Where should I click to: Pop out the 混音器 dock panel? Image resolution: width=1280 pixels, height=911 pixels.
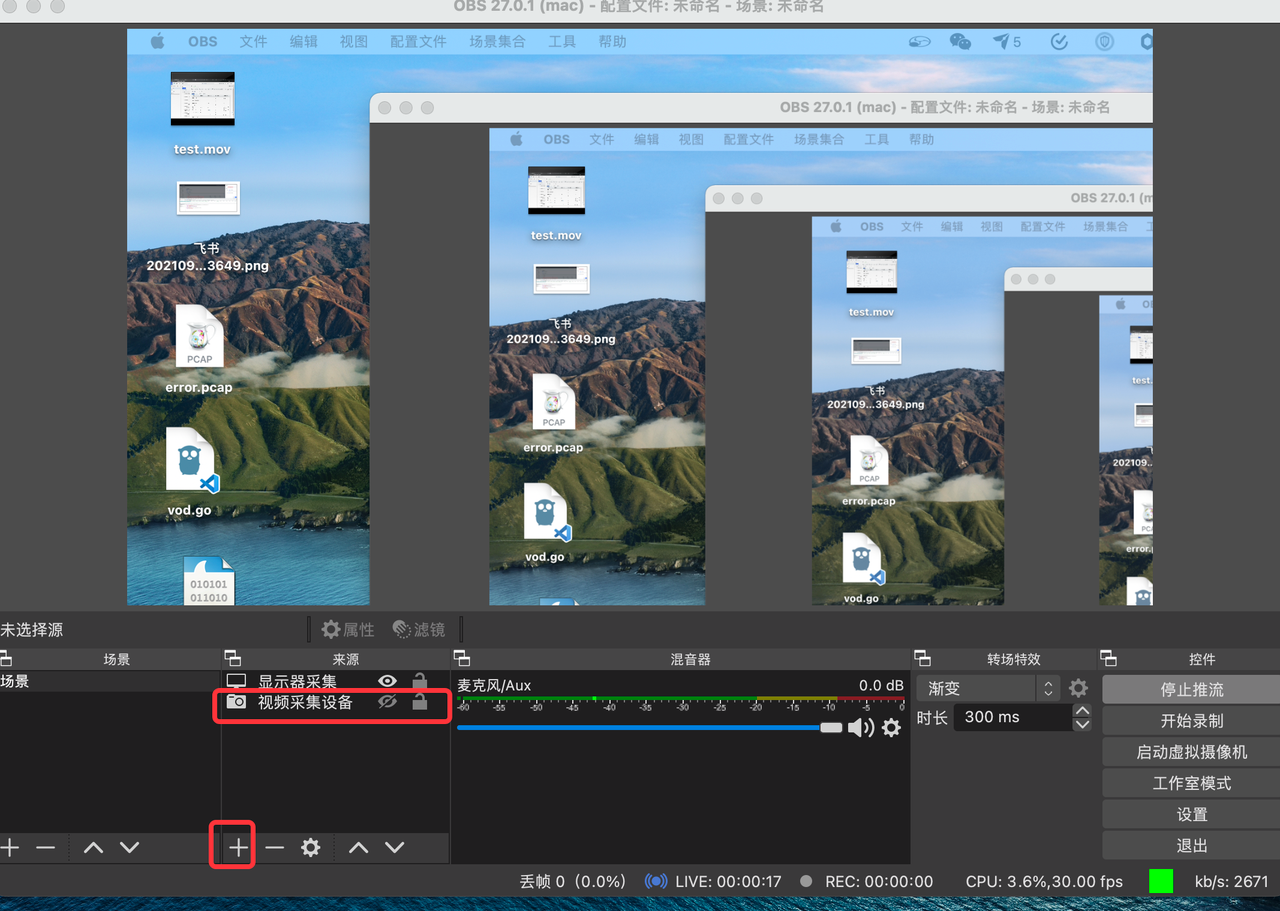(462, 659)
